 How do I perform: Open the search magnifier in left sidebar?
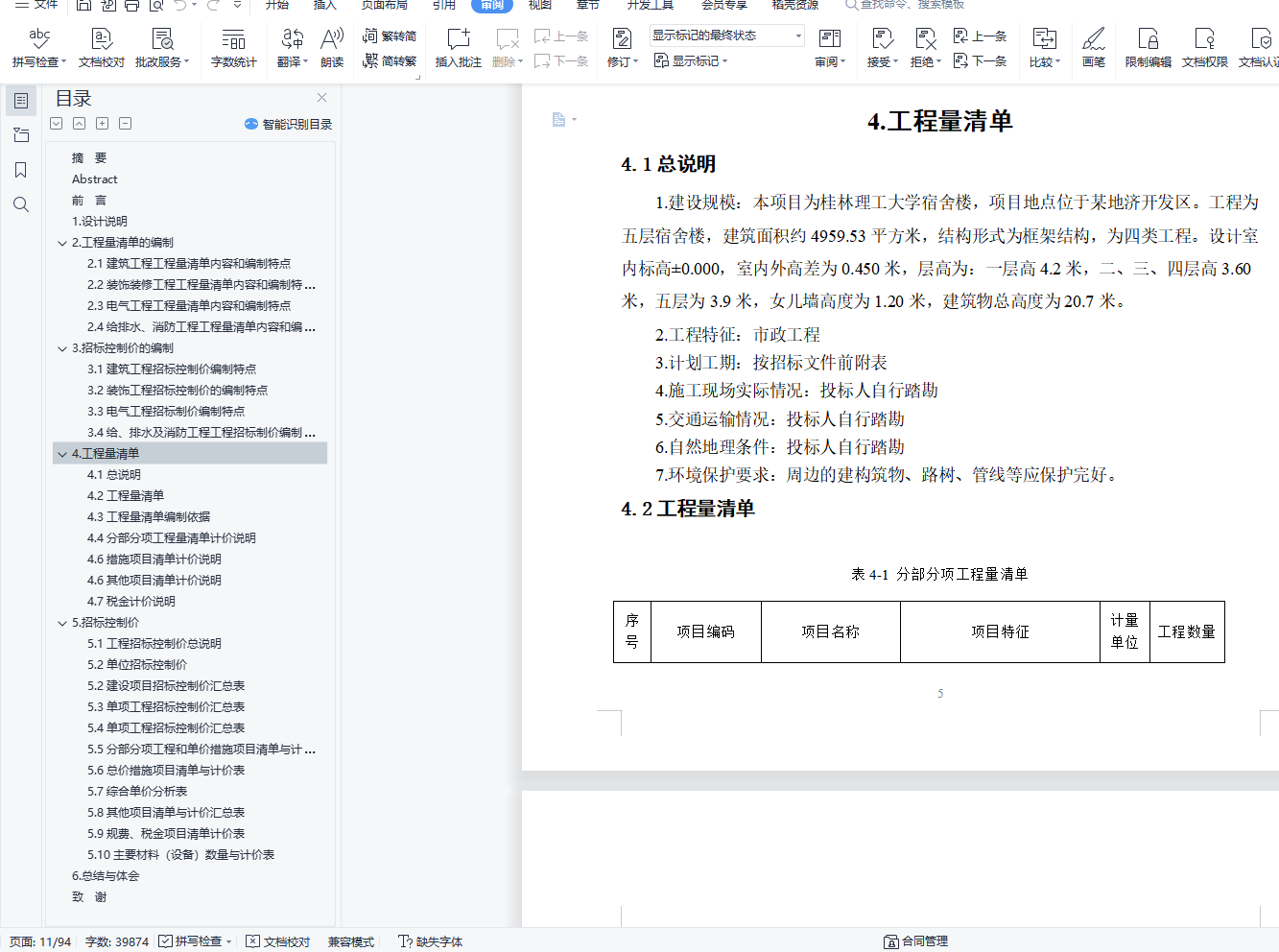[x=21, y=204]
